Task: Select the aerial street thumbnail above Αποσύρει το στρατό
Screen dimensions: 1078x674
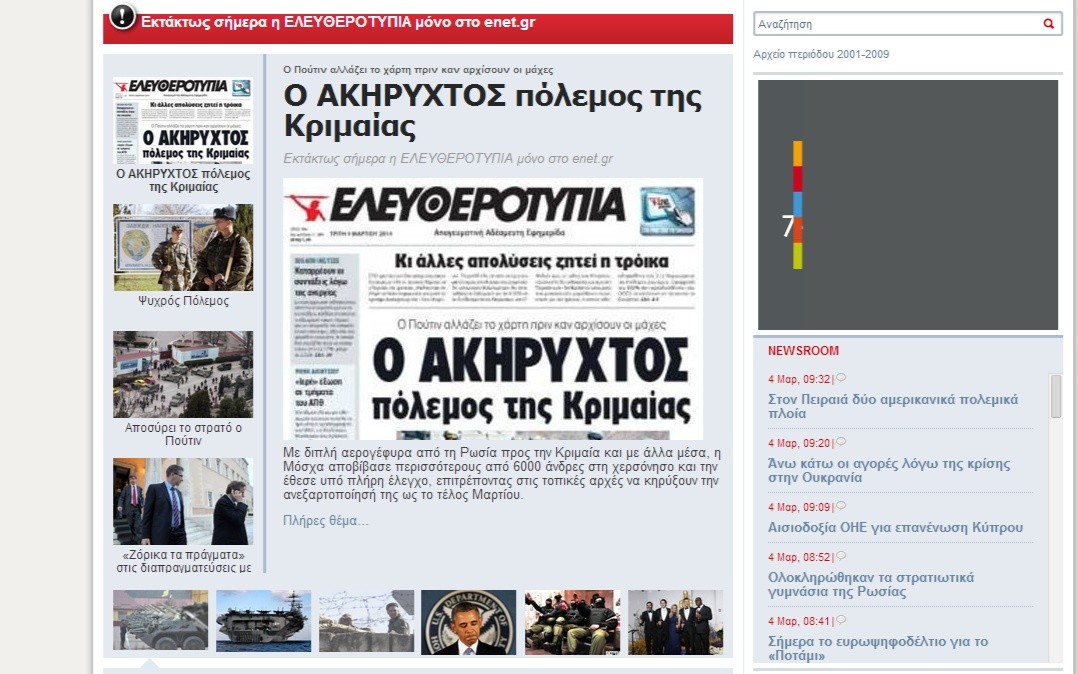Action: point(183,375)
